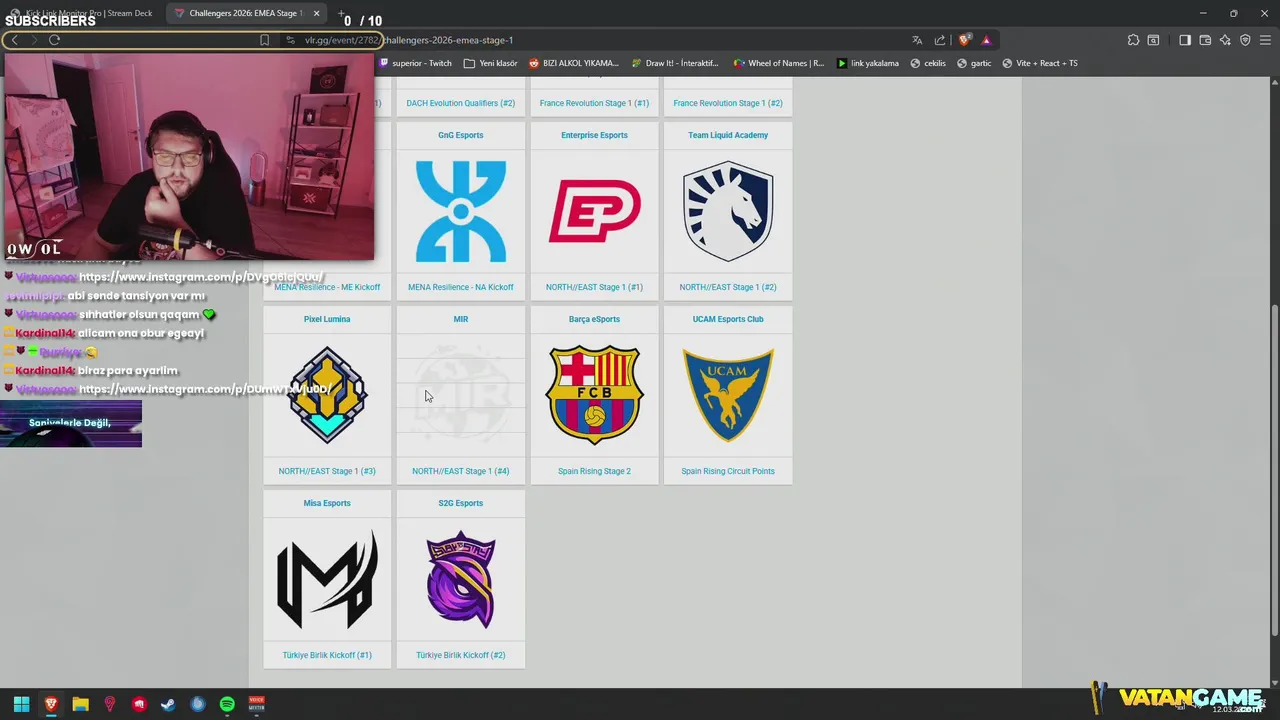Open Leo AI sparkle icon
Image resolution: width=1280 pixels, height=720 pixels.
click(x=1225, y=40)
